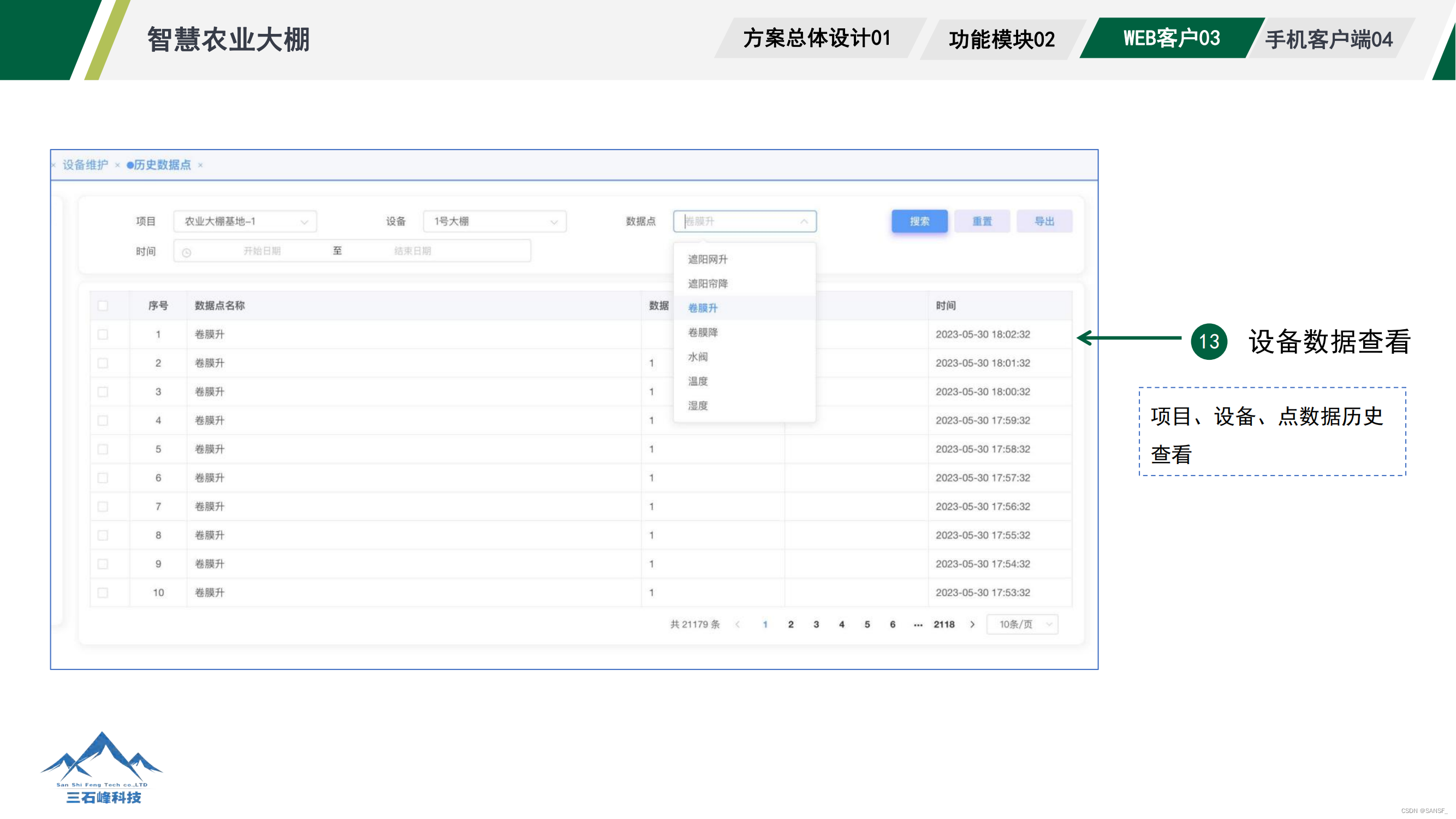Click the 导出 export button

point(1044,221)
